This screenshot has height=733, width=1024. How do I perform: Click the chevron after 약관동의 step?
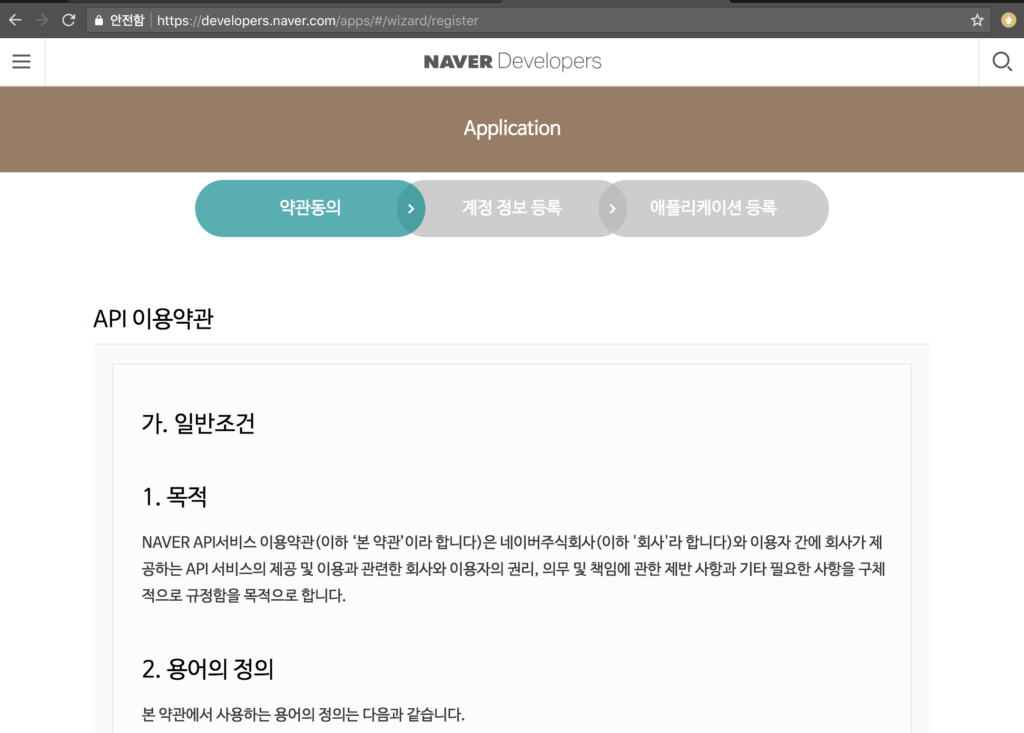coord(411,208)
